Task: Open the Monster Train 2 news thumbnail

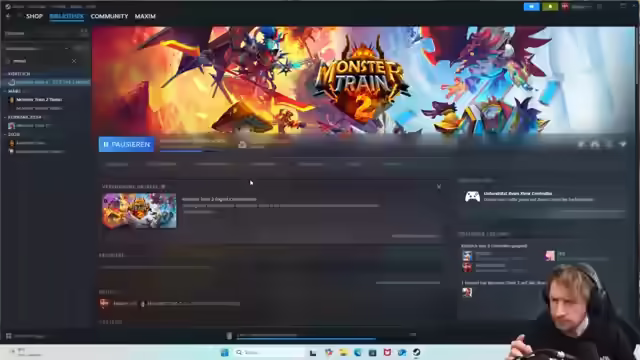Action: coord(139,211)
